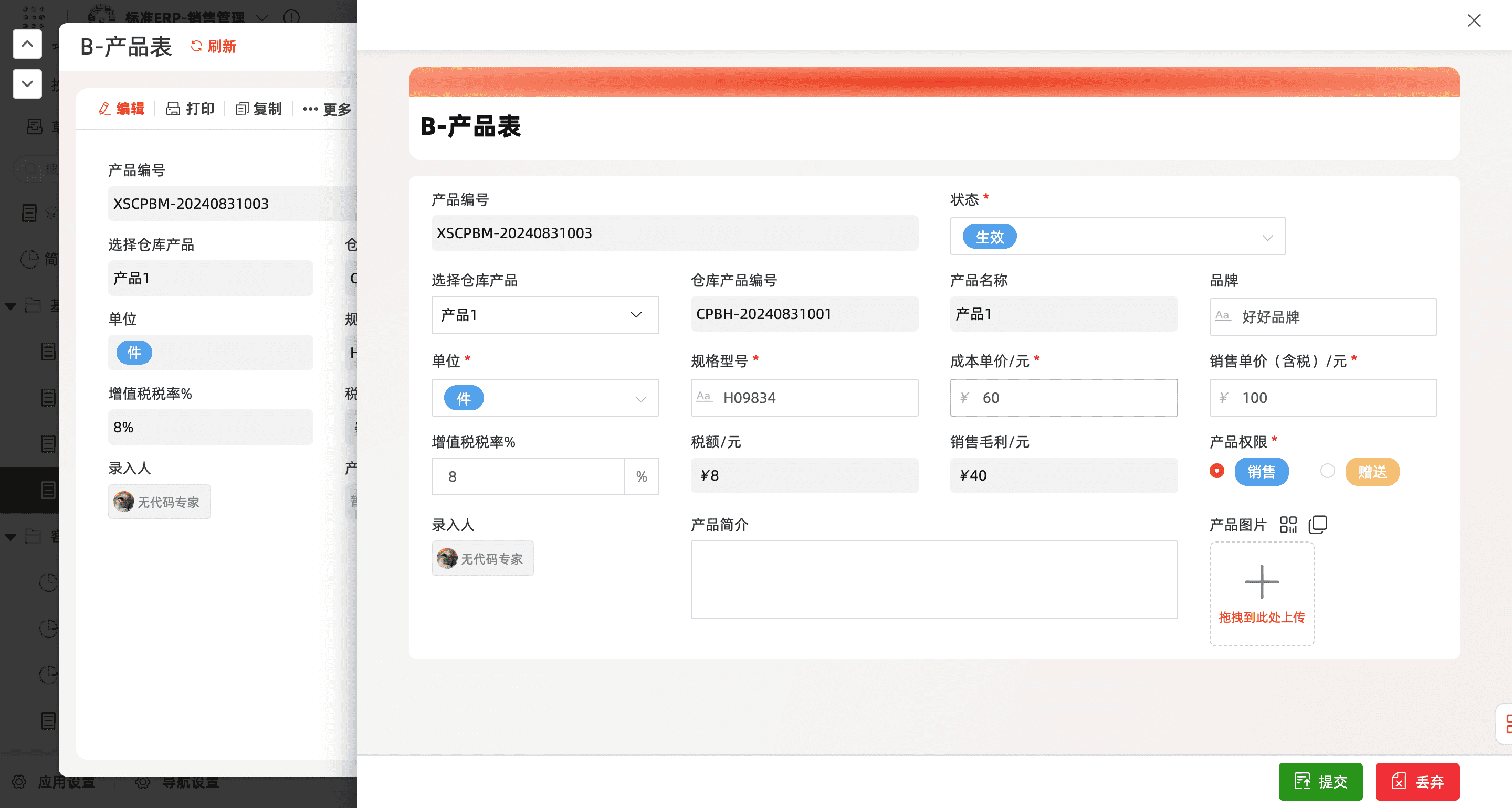Select the 赠送 radio option
This screenshot has height=808, width=1512.
(x=1327, y=471)
